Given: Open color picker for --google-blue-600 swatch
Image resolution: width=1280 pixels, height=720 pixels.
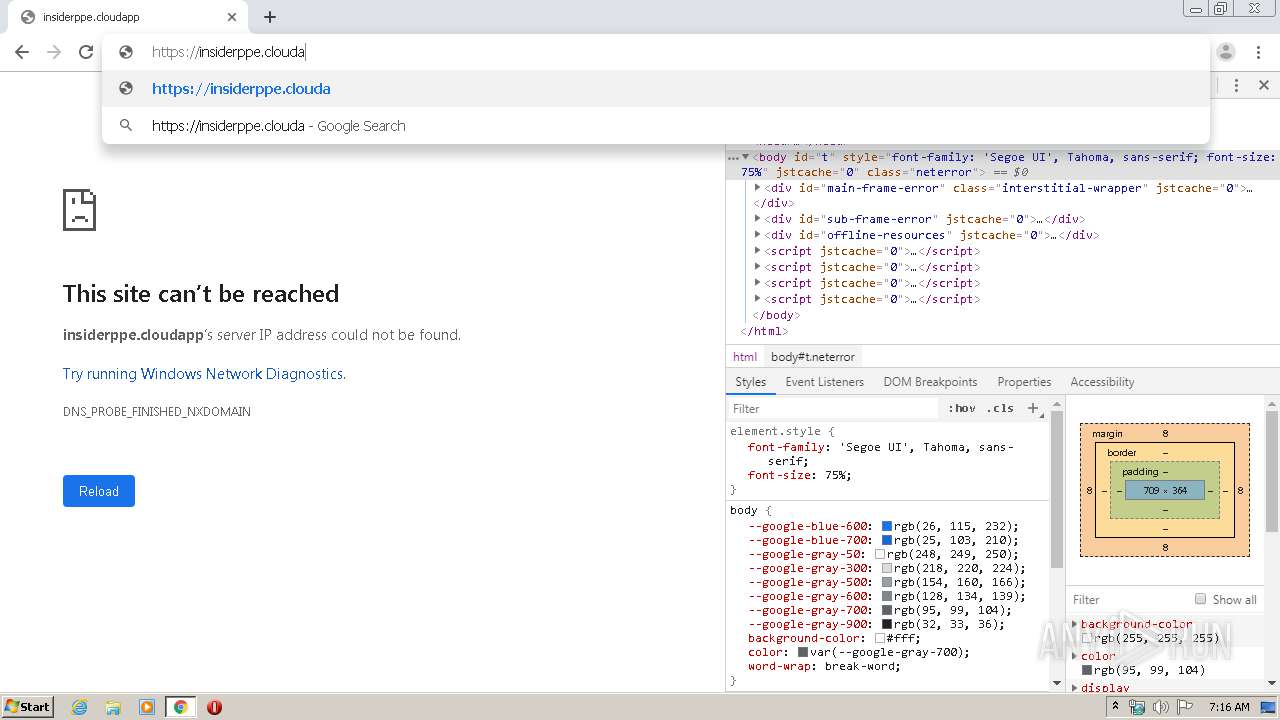Looking at the screenshot, I should (x=886, y=526).
